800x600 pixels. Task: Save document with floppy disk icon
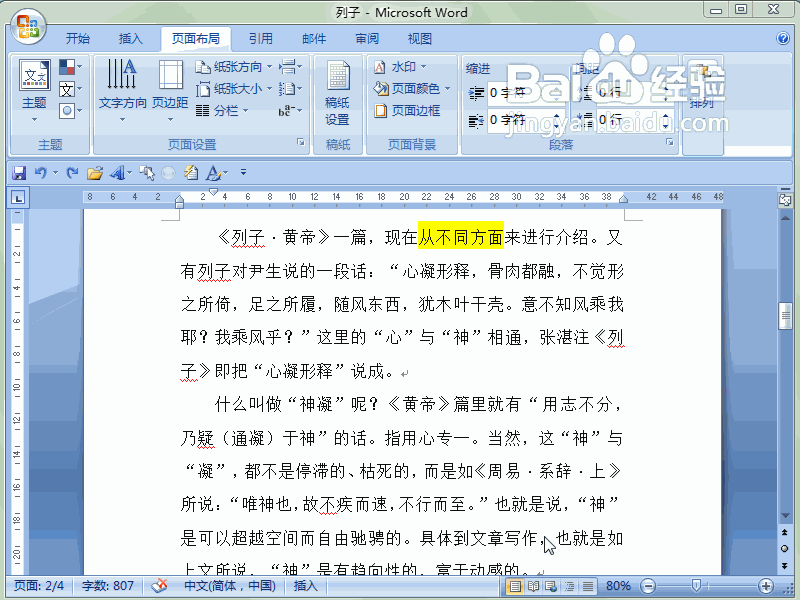pos(19,173)
